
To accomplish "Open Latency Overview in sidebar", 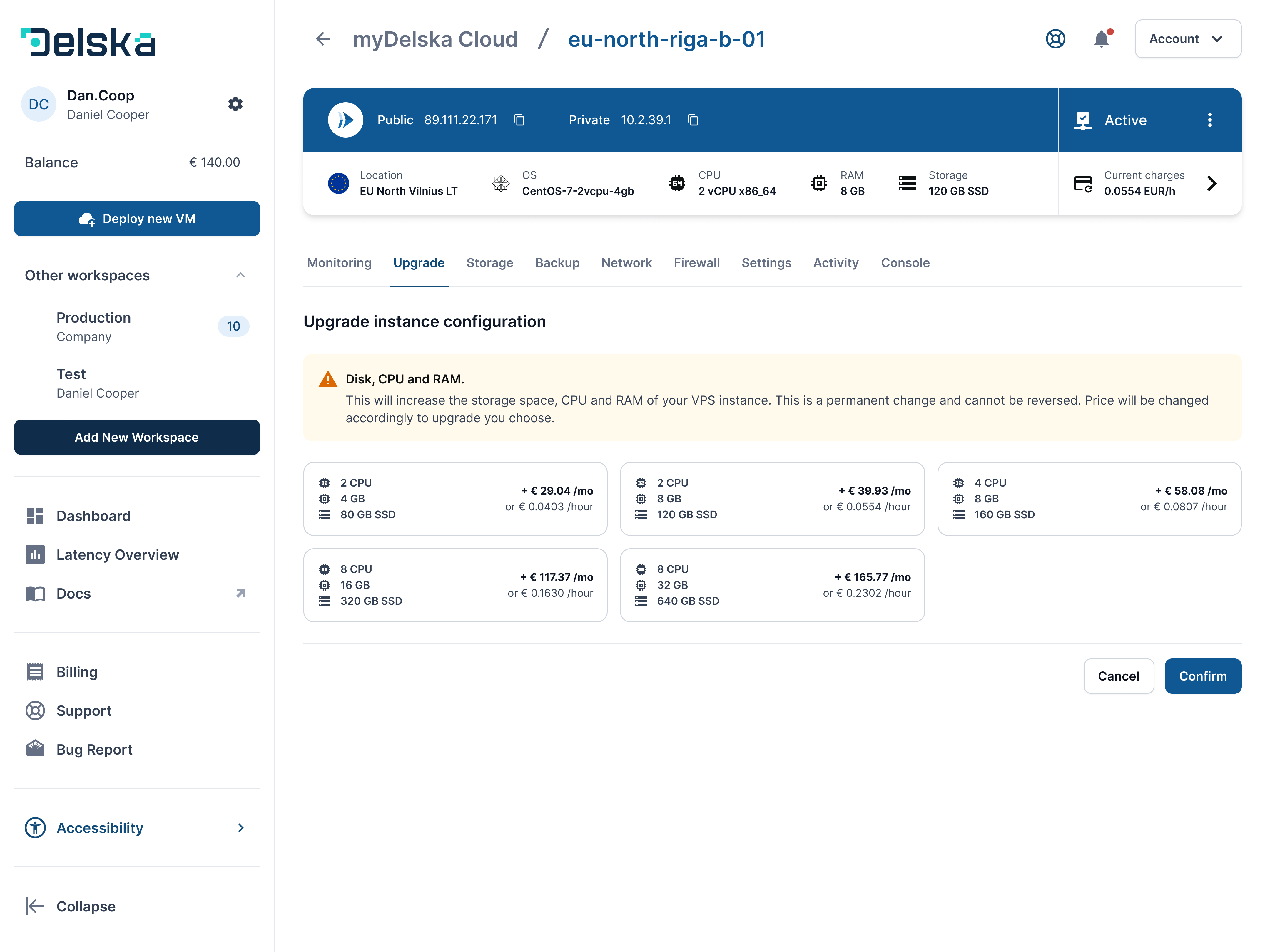I will coord(137,555).
